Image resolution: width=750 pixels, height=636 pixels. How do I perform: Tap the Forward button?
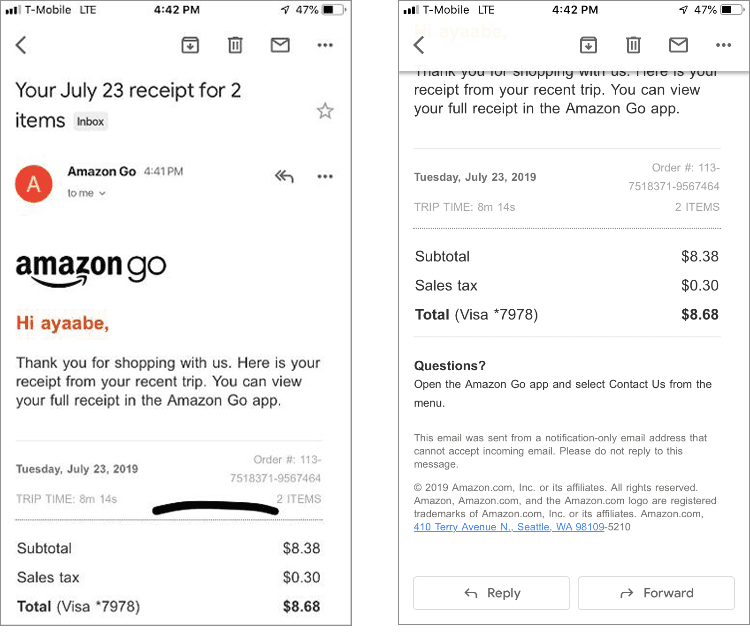coord(656,593)
